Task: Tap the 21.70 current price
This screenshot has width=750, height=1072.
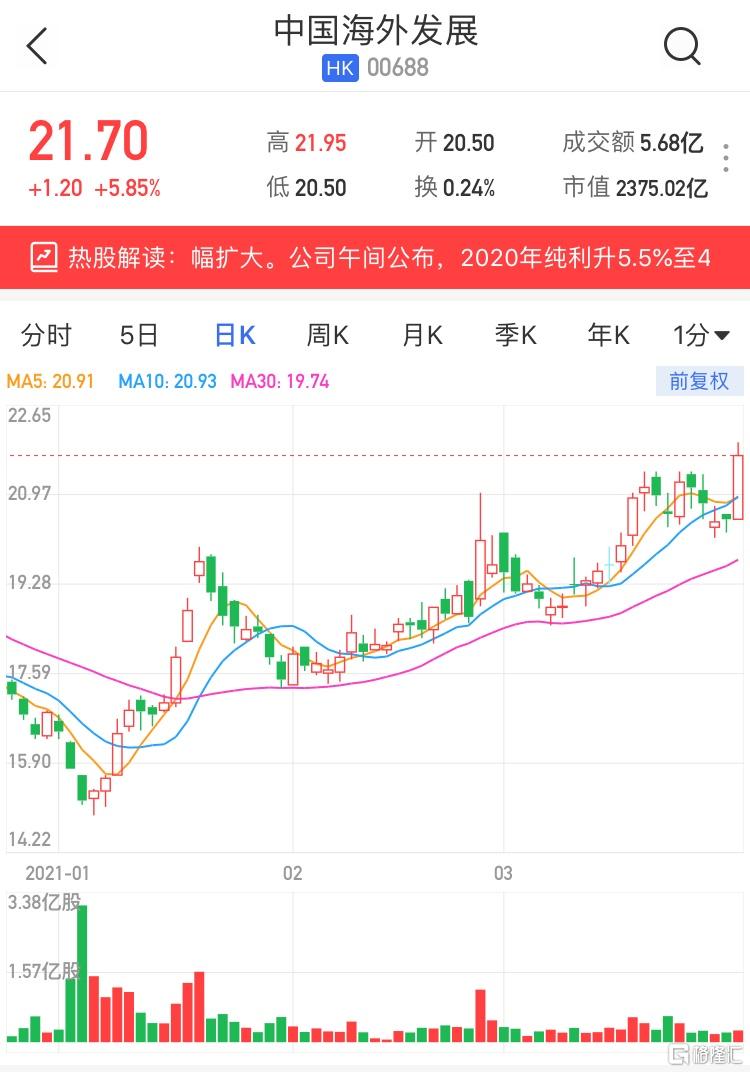Action: click(88, 141)
